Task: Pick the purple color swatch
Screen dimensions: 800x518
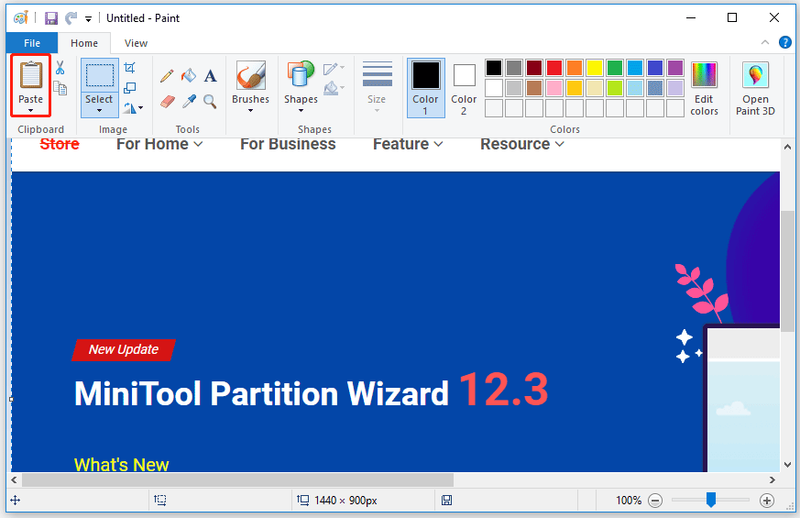Action: click(675, 67)
